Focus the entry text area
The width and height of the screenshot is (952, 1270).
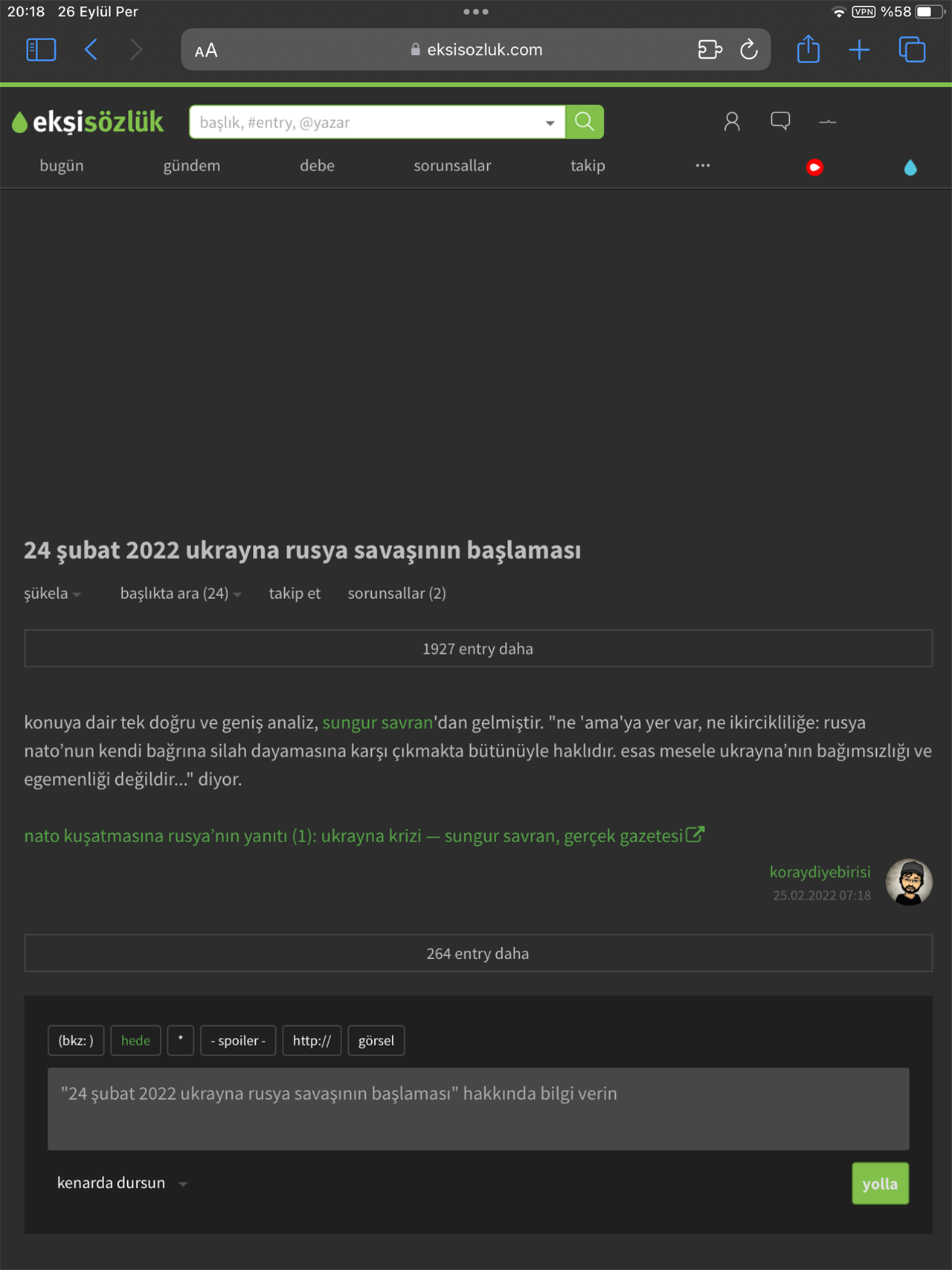[477, 1109]
